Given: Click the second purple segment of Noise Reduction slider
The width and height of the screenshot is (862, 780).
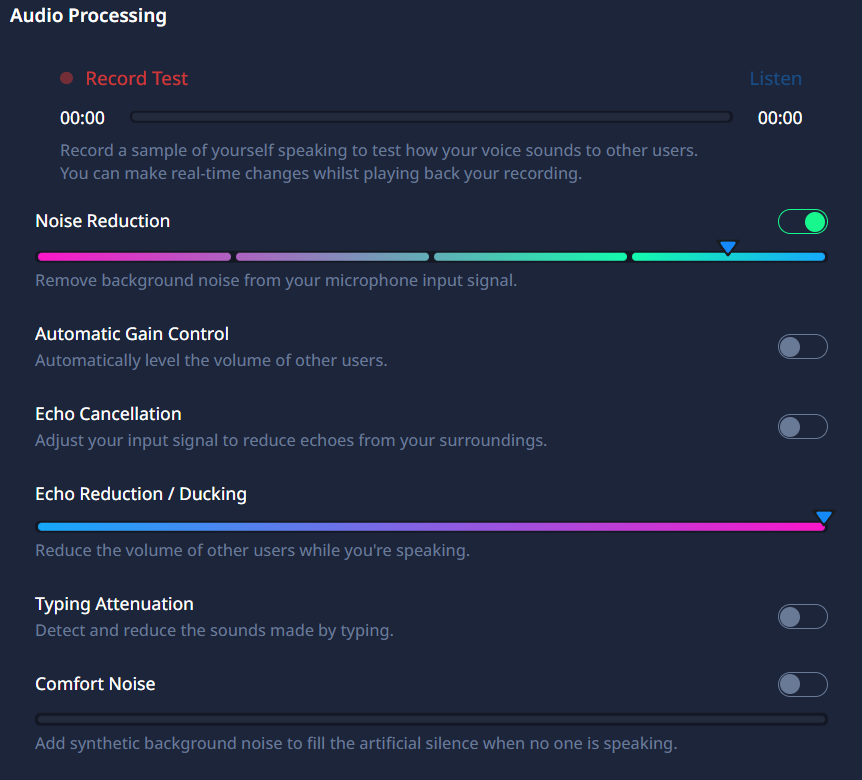Looking at the screenshot, I should [333, 257].
